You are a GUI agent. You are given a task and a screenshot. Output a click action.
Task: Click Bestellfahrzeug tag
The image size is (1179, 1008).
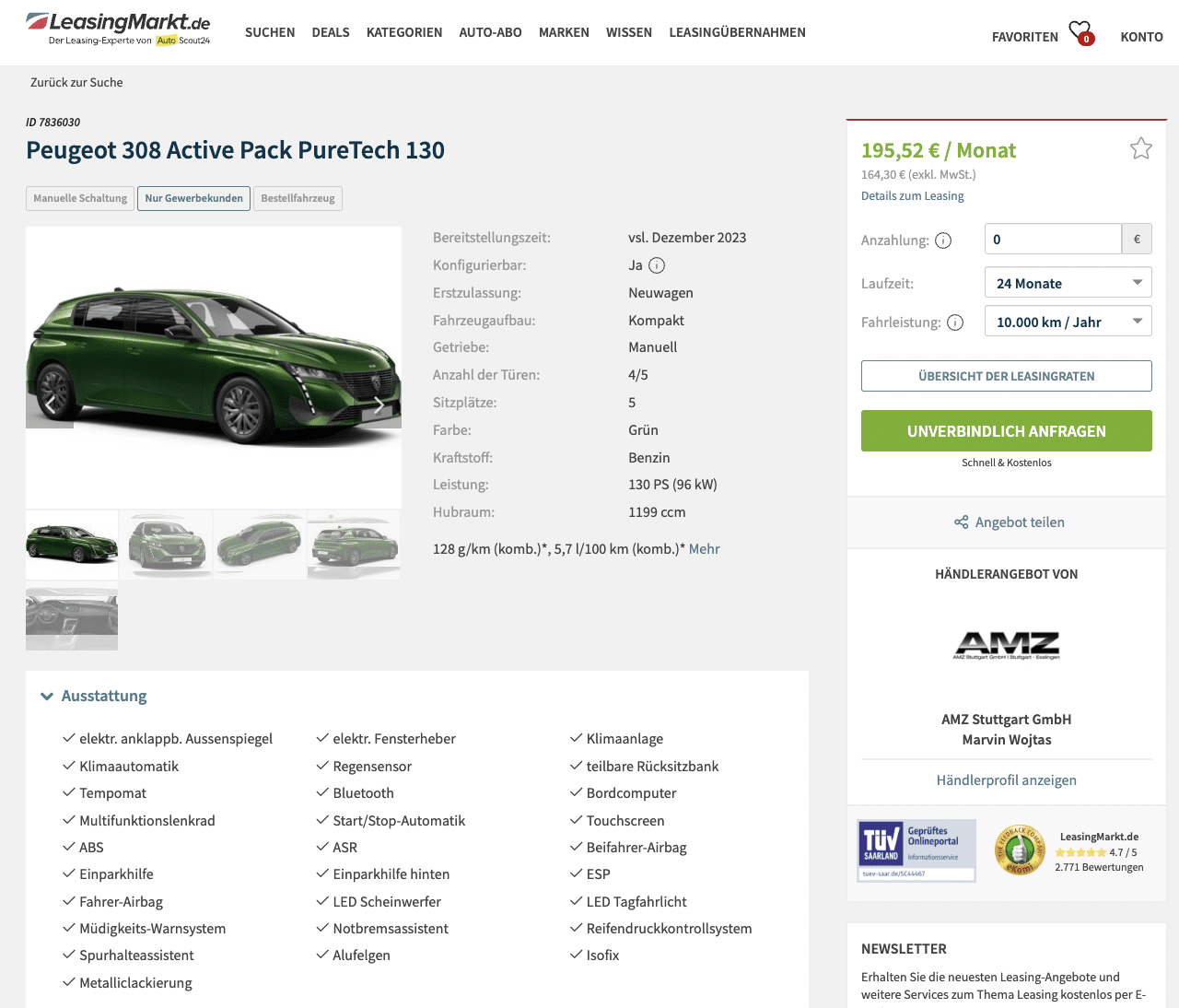pyautogui.click(x=298, y=198)
